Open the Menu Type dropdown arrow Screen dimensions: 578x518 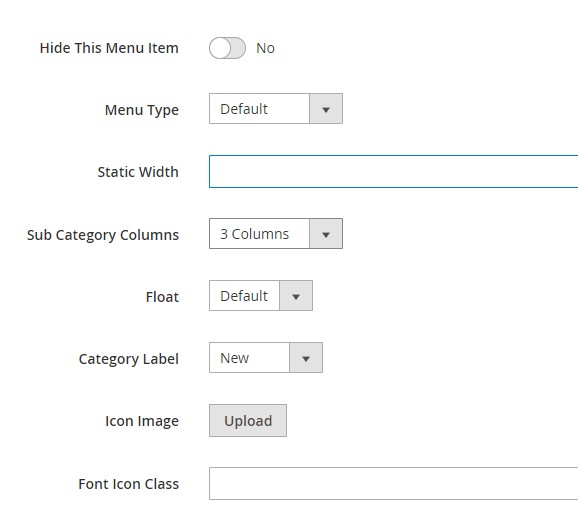click(326, 109)
